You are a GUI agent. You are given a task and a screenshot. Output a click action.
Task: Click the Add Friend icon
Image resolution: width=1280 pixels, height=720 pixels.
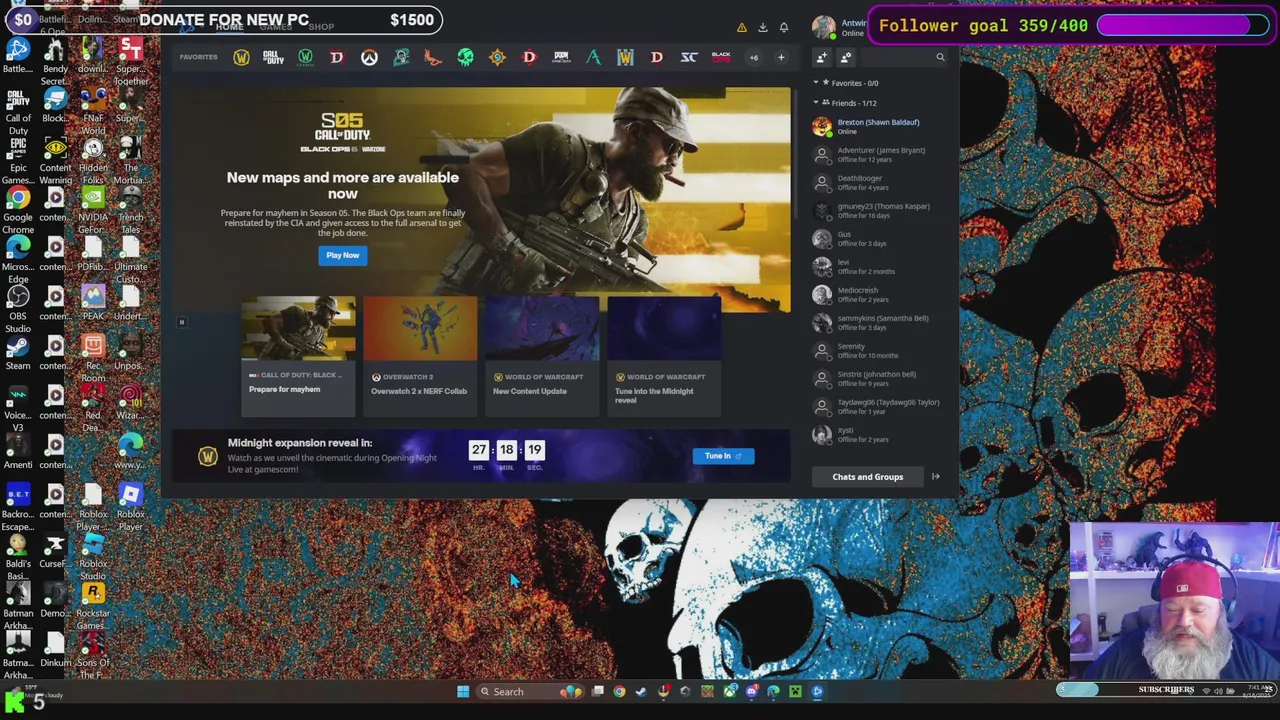coord(822,58)
